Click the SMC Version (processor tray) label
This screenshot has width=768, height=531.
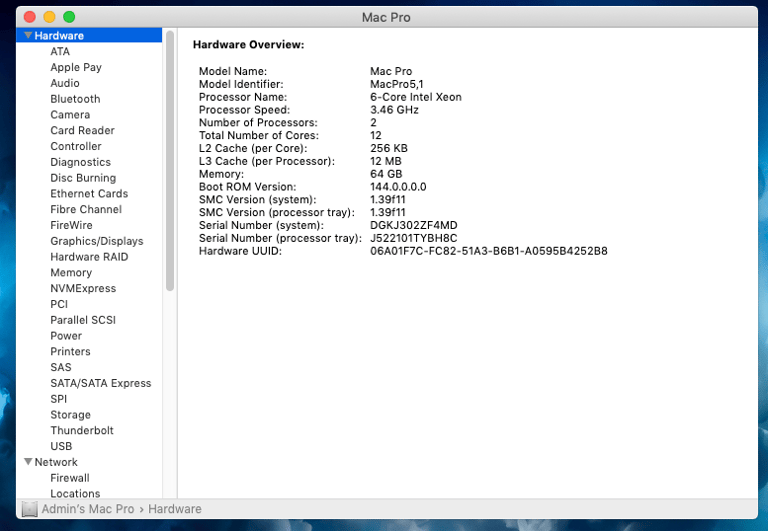(x=276, y=212)
